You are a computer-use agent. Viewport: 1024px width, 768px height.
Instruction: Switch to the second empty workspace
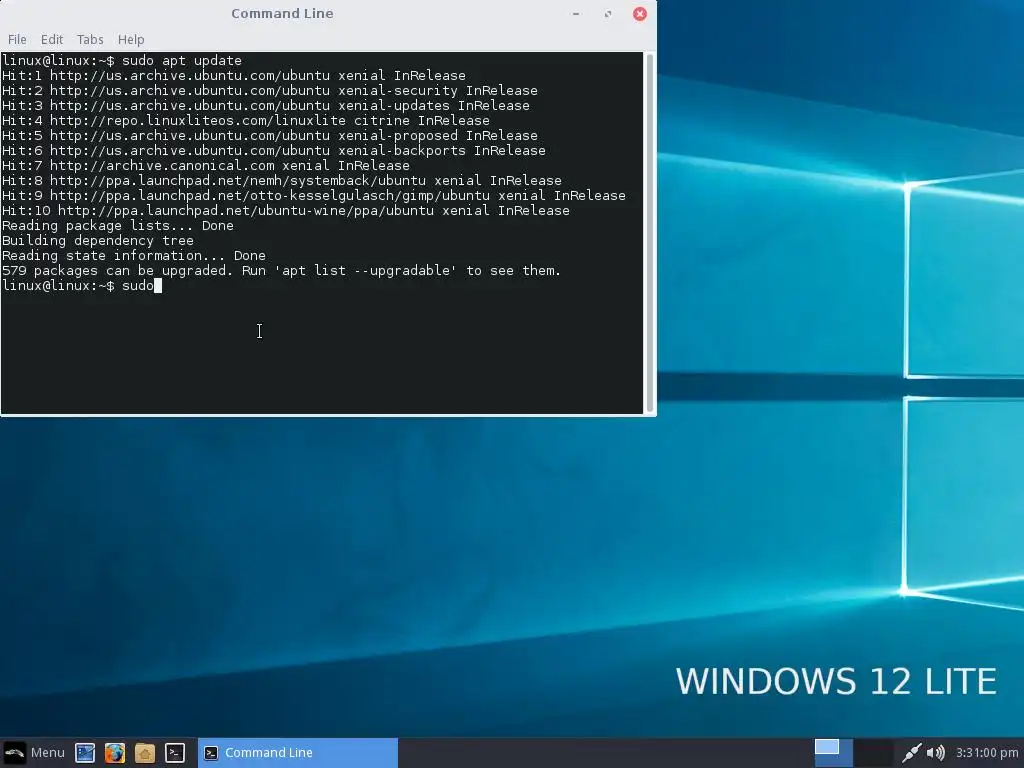point(874,752)
